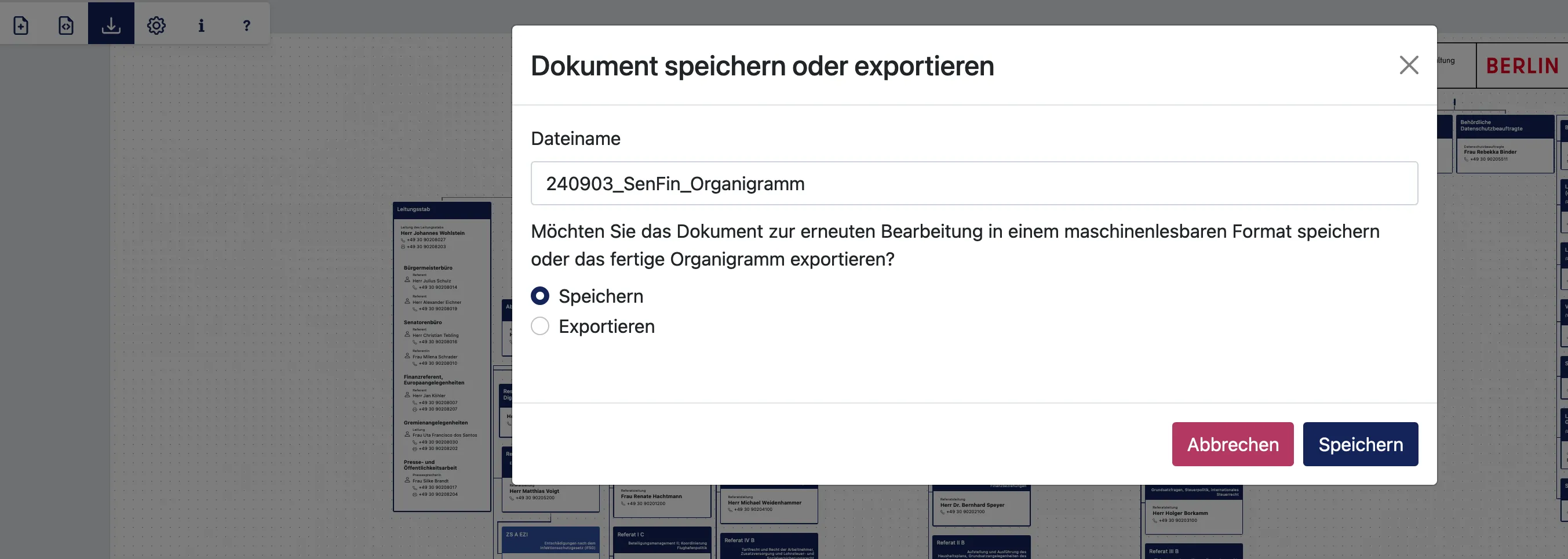Open the import code file icon
Viewport: 1568px width, 559px height.
pyautogui.click(x=65, y=25)
